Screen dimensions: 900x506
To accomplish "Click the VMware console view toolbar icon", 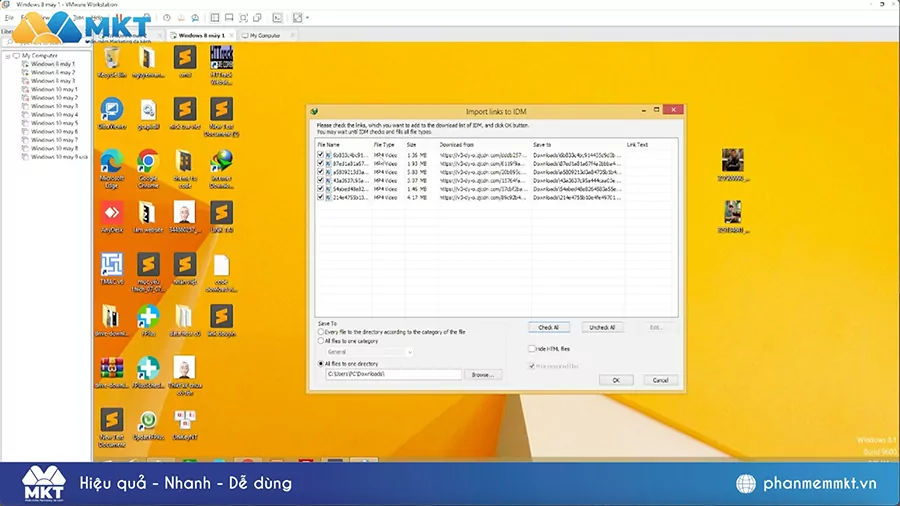I will pos(277,18).
